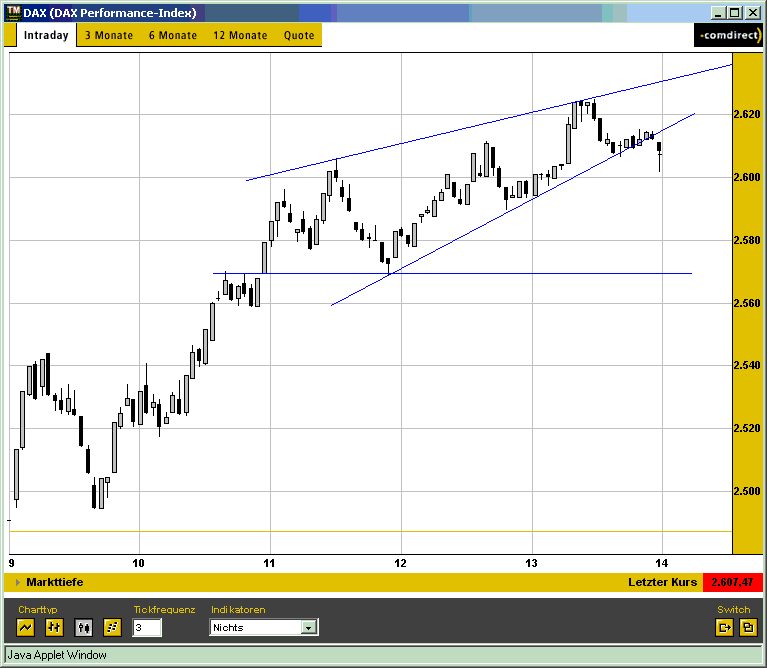This screenshot has height=668, width=767.
Task: Minimize the DAX chart window
Action: click(718, 13)
